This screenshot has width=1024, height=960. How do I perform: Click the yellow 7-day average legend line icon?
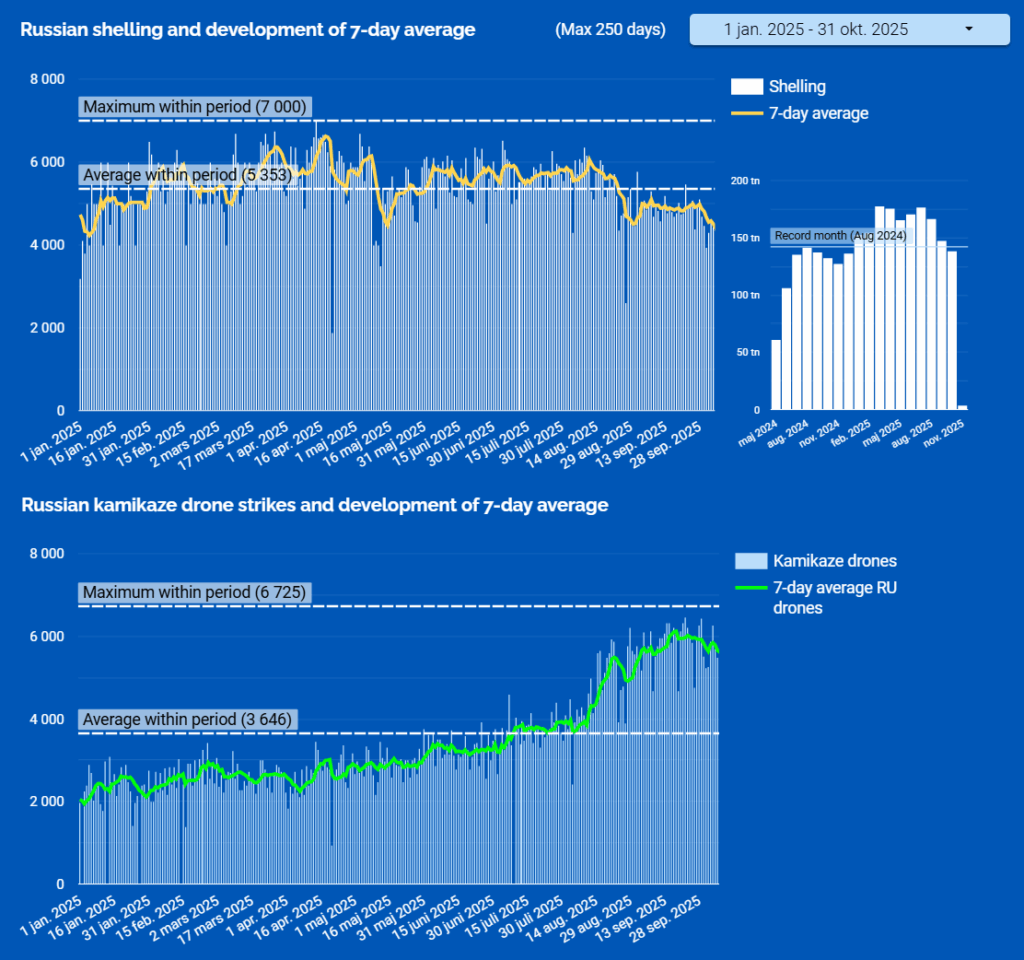pyautogui.click(x=747, y=114)
